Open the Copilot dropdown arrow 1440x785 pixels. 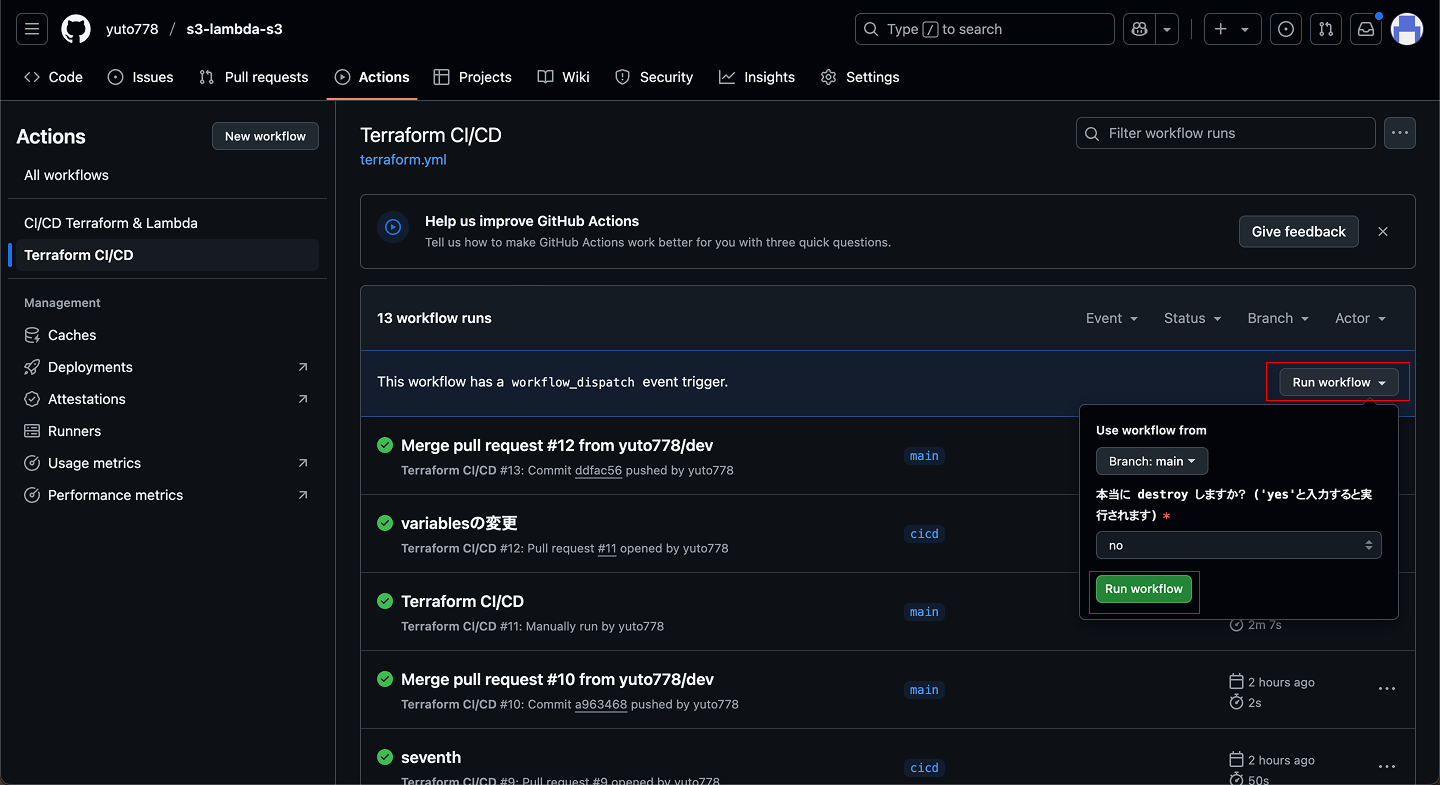click(x=1167, y=29)
